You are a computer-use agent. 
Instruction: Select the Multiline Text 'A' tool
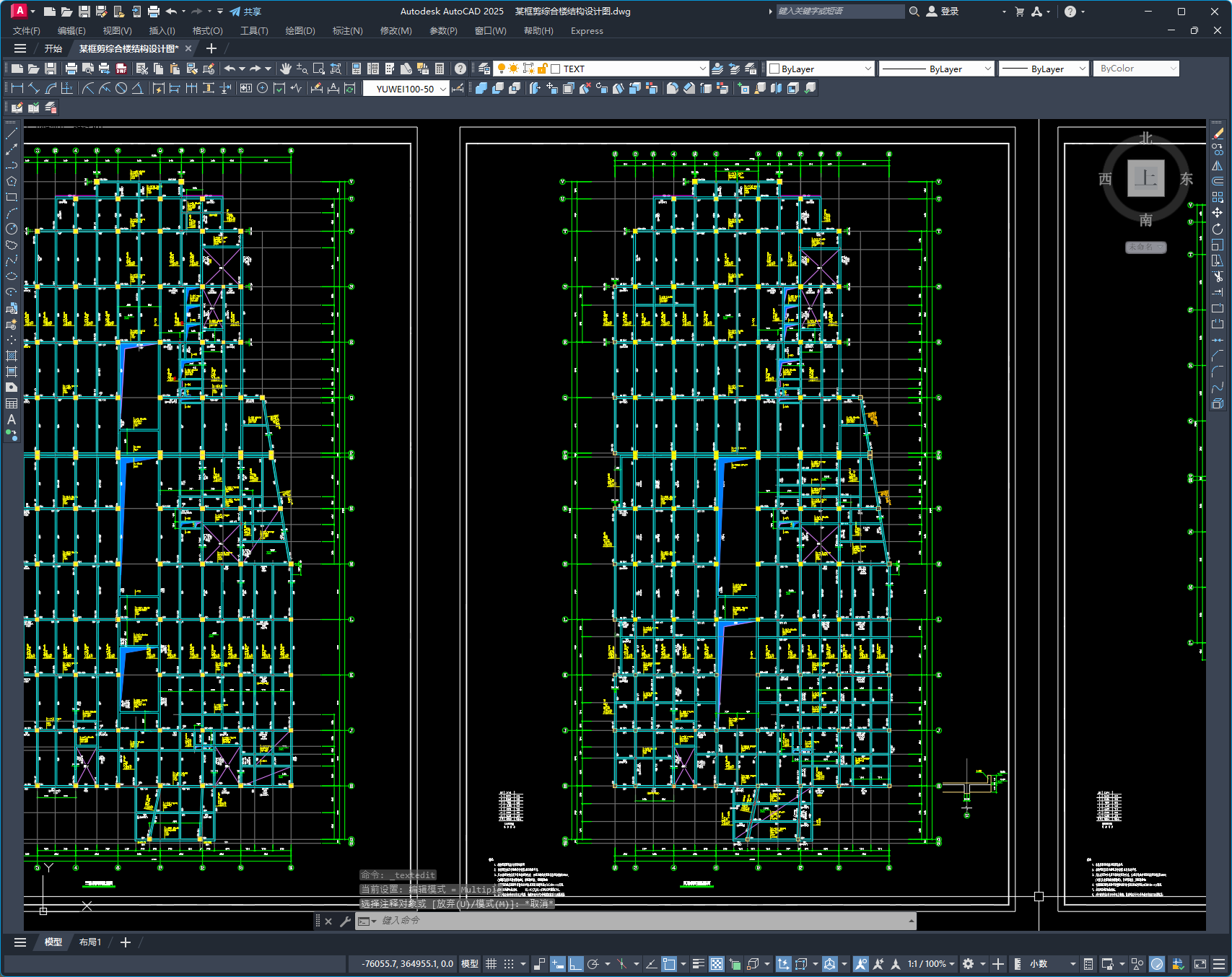[x=12, y=419]
